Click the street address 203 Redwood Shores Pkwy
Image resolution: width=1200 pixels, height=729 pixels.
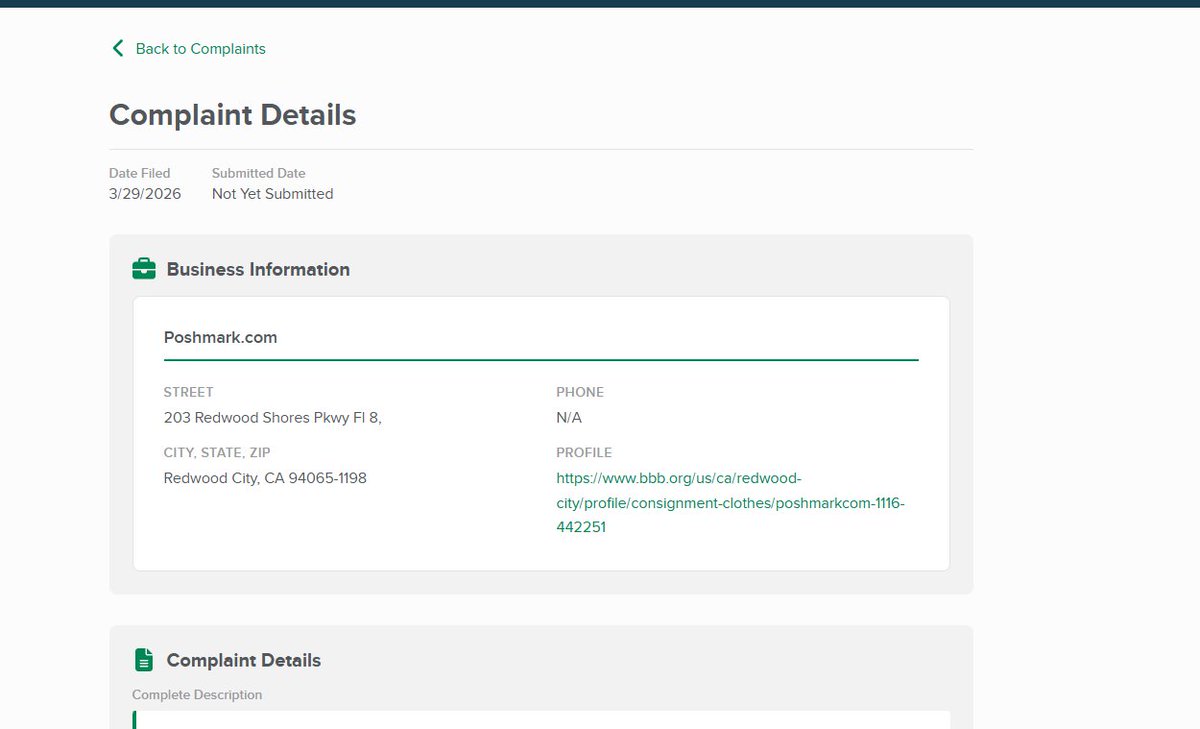coord(273,418)
